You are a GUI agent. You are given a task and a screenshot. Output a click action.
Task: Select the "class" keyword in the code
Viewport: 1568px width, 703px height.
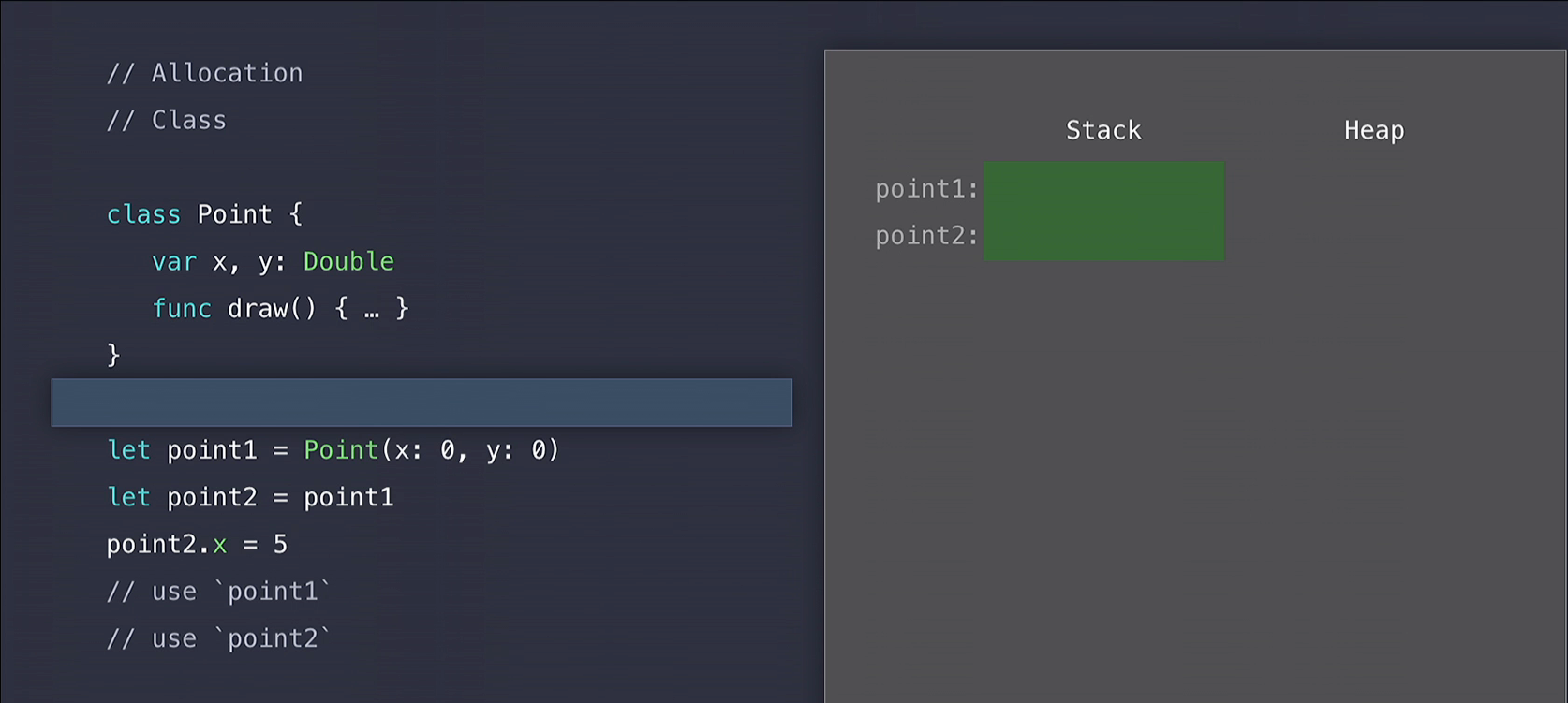[142, 214]
